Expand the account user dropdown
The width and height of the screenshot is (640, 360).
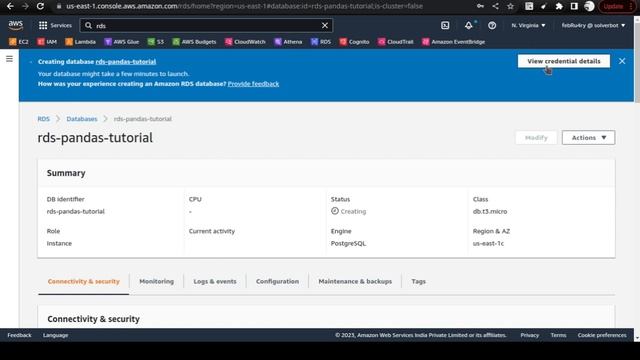(593, 25)
